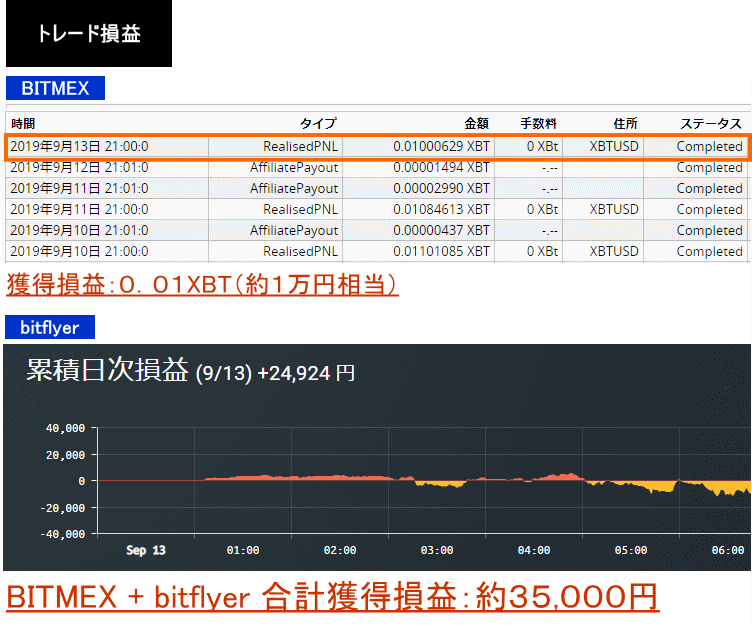Select the 0.00001494 XBT AffiliatePayout amount
This screenshot has height=625, width=752.
pos(441,167)
